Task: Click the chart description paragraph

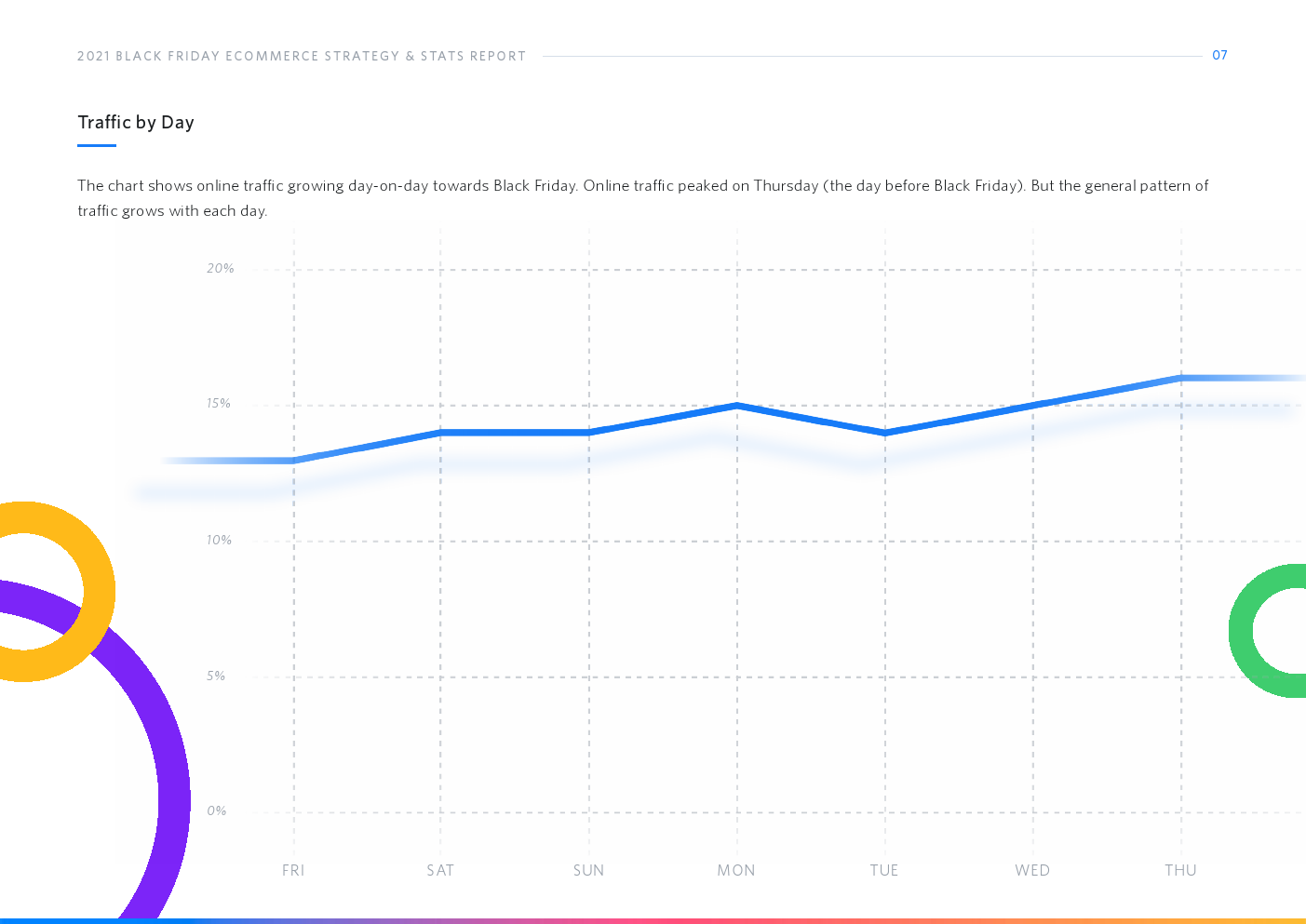Action: pos(642,197)
